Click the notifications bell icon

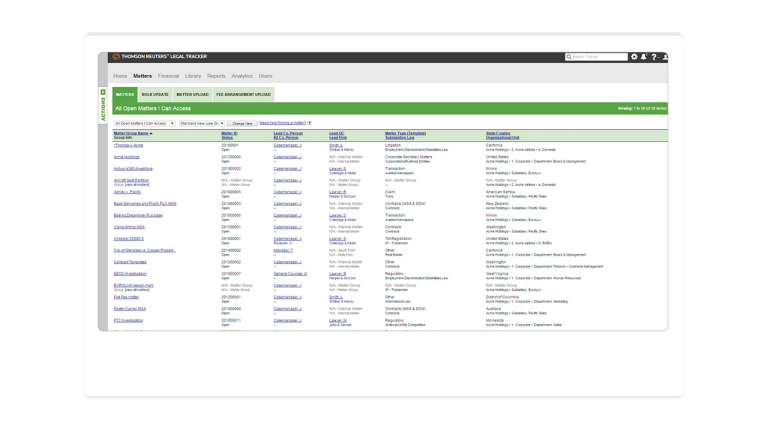644,57
